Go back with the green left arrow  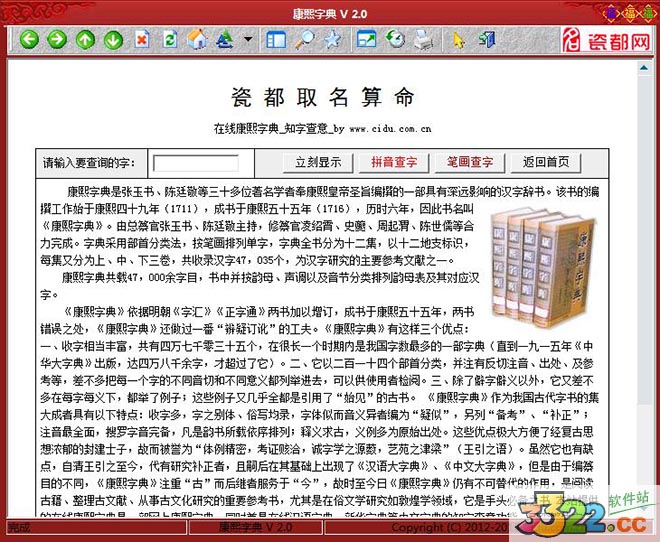(29, 40)
